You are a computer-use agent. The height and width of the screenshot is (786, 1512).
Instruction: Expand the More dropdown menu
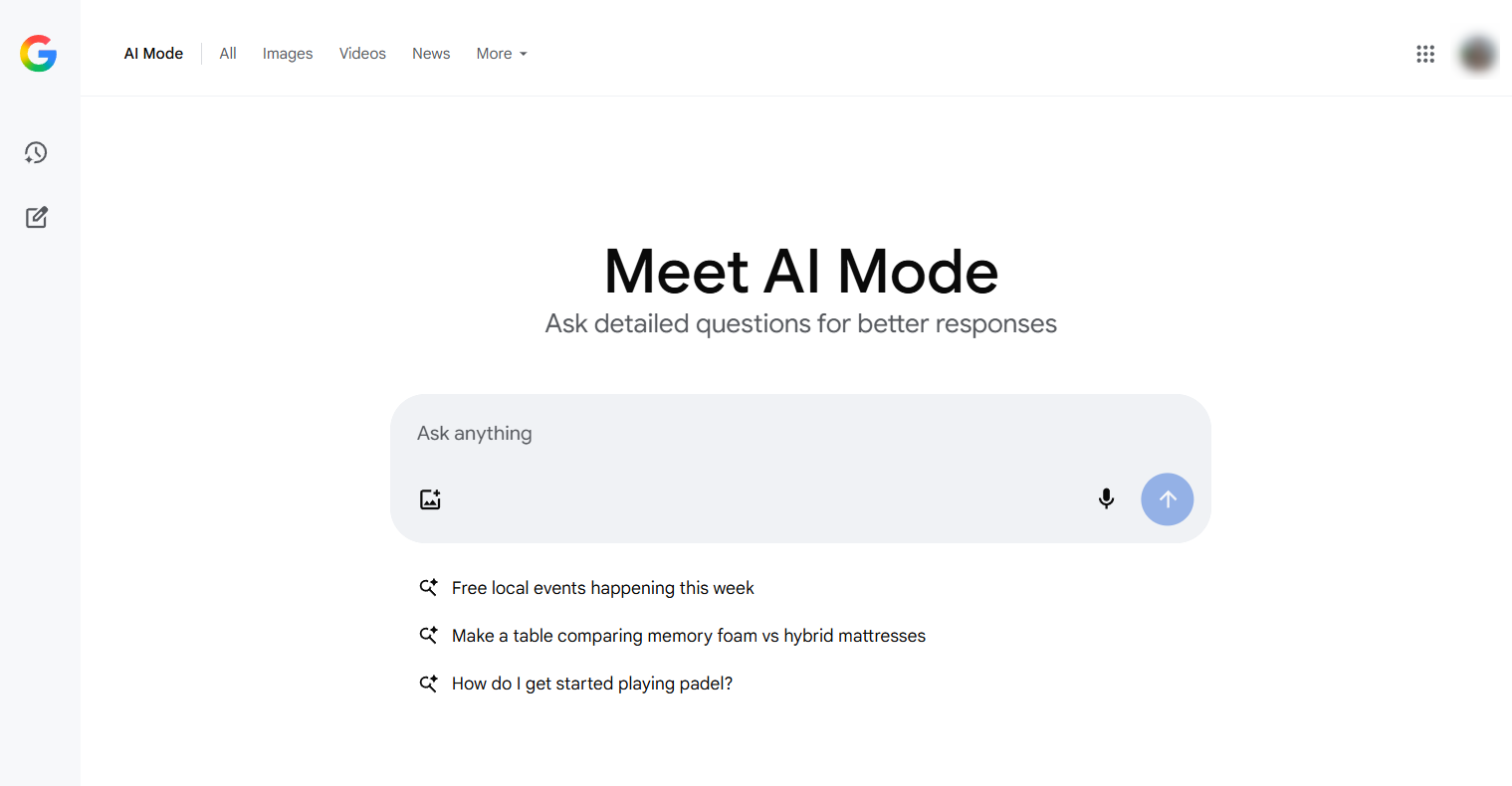click(x=502, y=54)
